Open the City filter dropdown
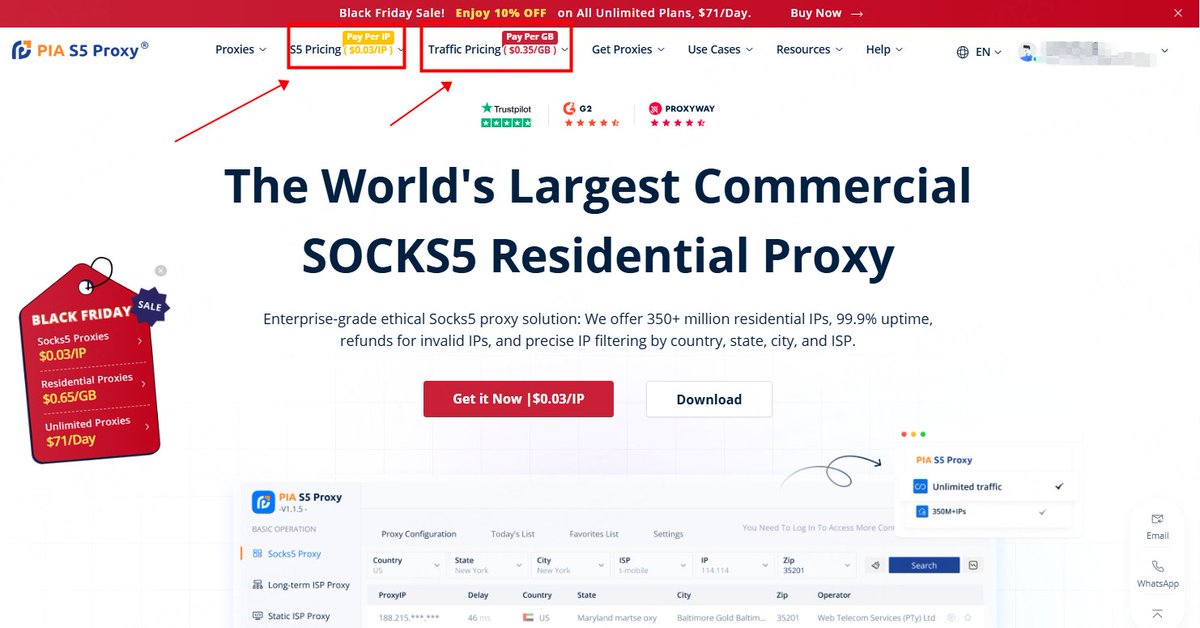1200x628 pixels. tap(571, 565)
